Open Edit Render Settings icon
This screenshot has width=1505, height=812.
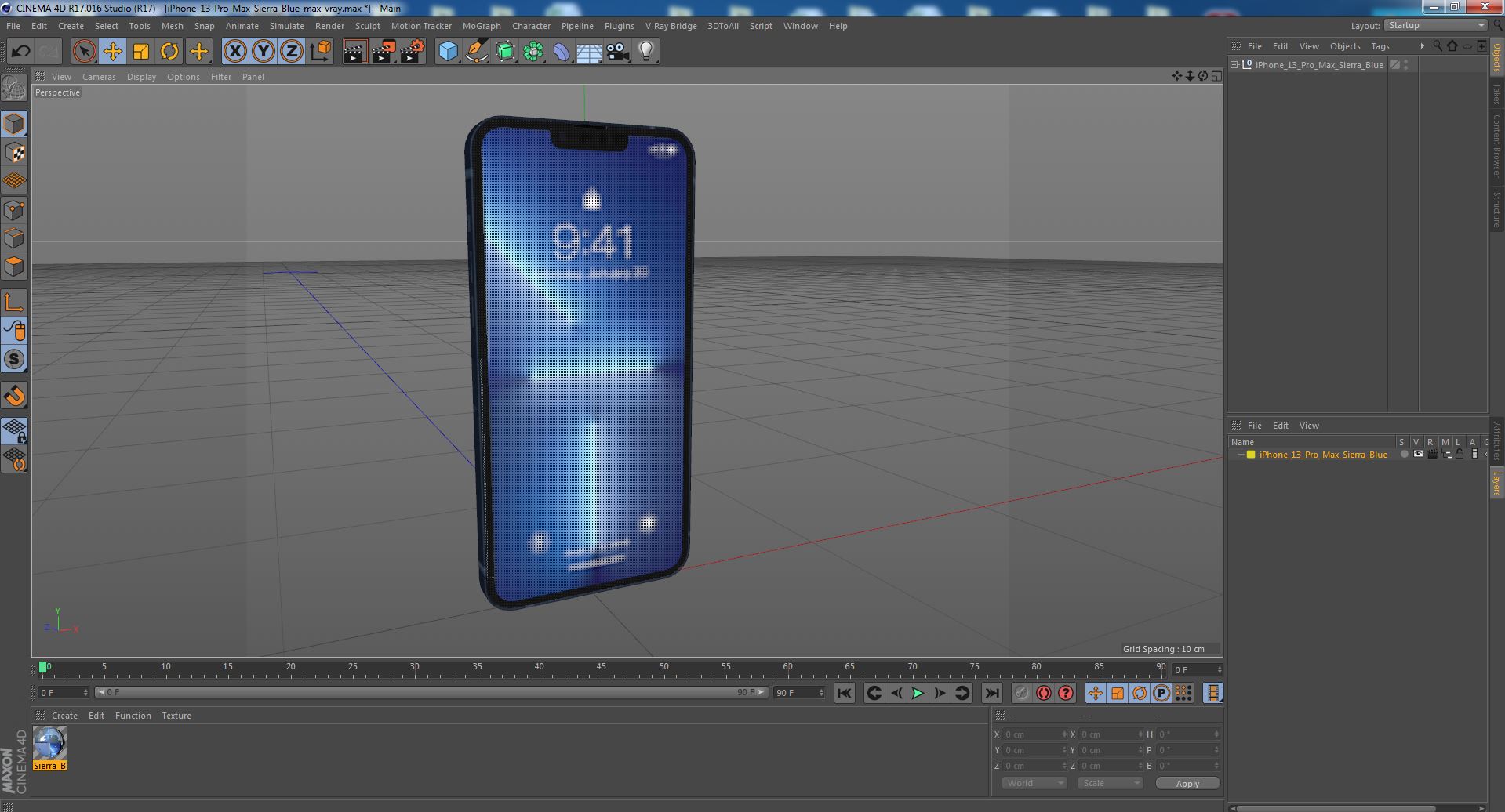(412, 52)
